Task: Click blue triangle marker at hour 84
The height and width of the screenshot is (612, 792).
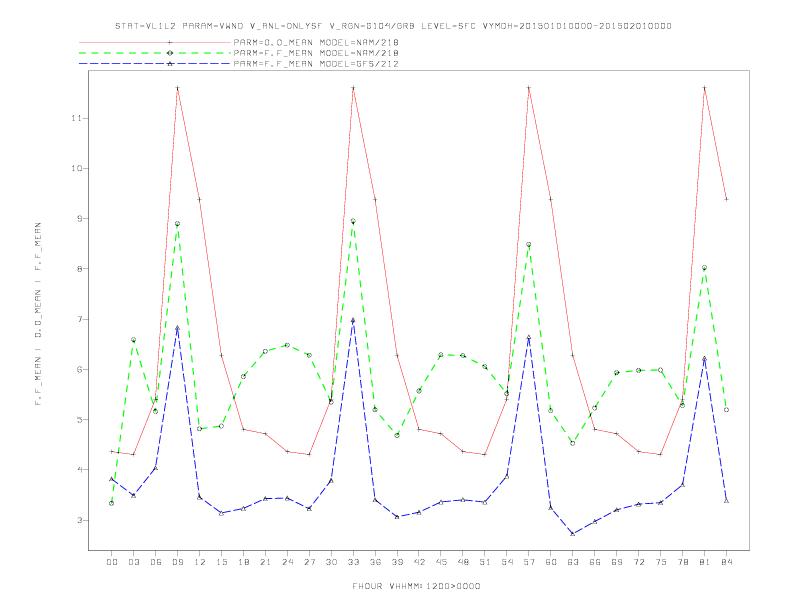Action: 726,500
